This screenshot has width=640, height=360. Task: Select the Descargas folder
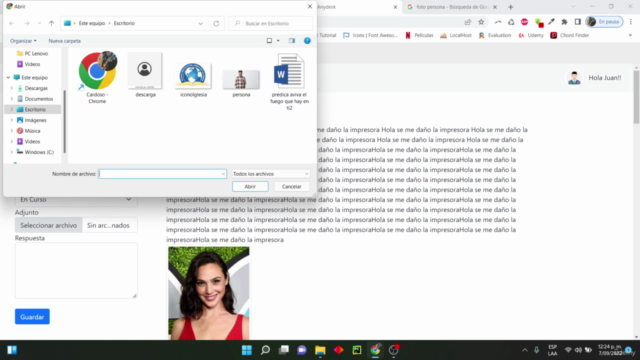pos(36,88)
